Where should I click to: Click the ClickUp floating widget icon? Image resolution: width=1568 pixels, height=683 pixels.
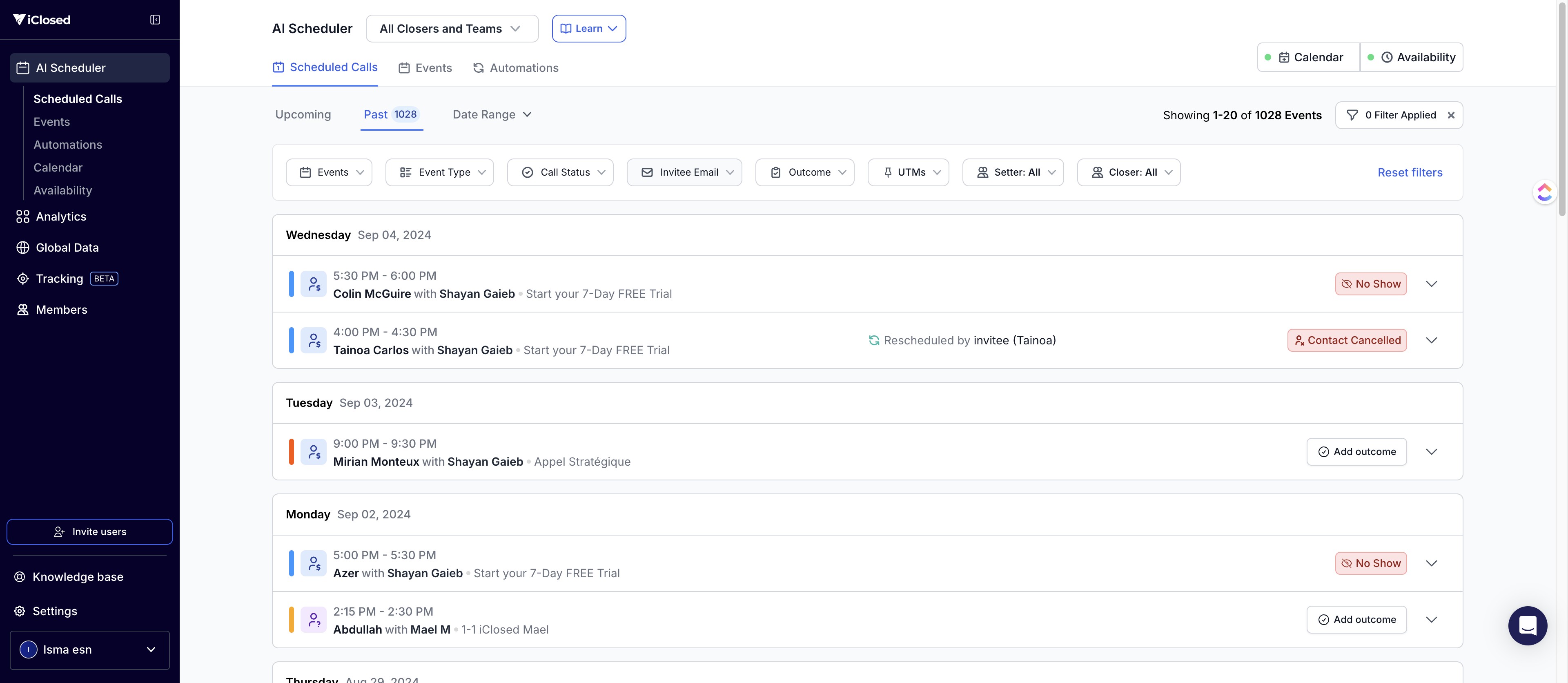[x=1544, y=192]
